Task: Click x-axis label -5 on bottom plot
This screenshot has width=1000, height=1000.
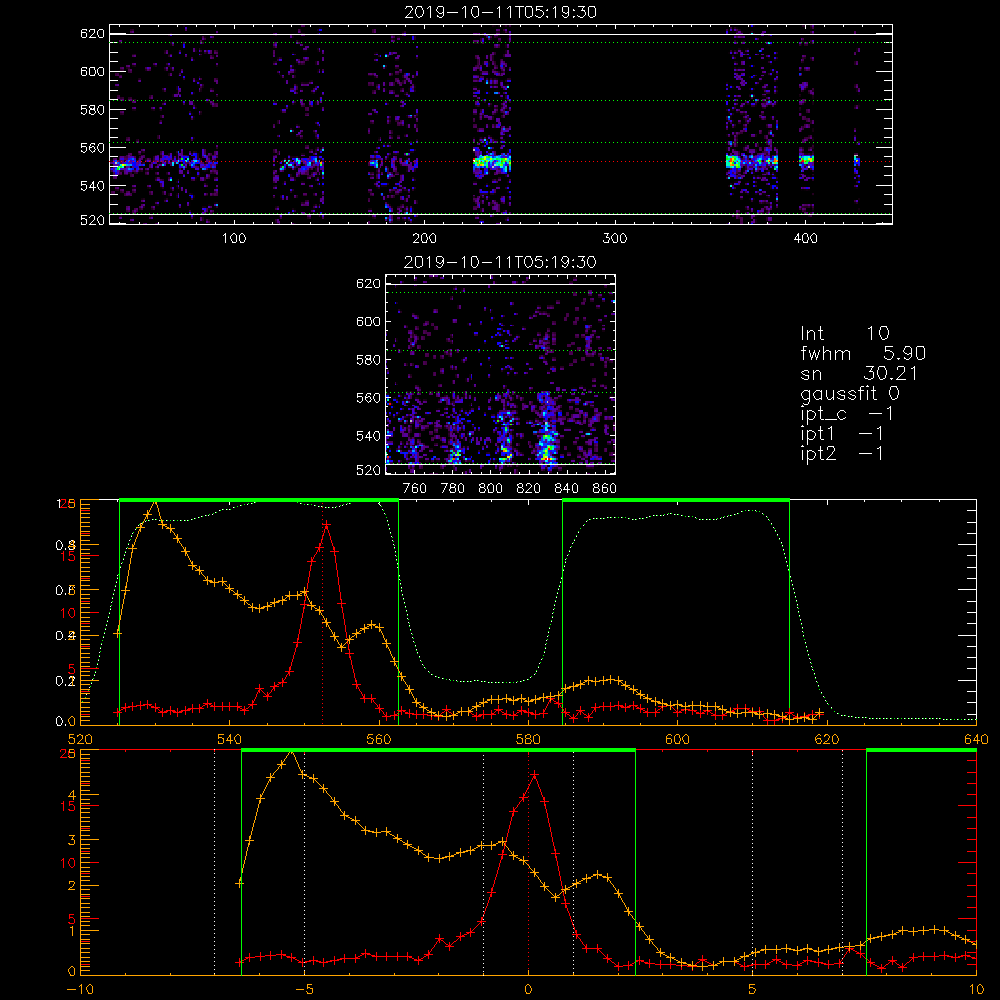Action: [304, 989]
